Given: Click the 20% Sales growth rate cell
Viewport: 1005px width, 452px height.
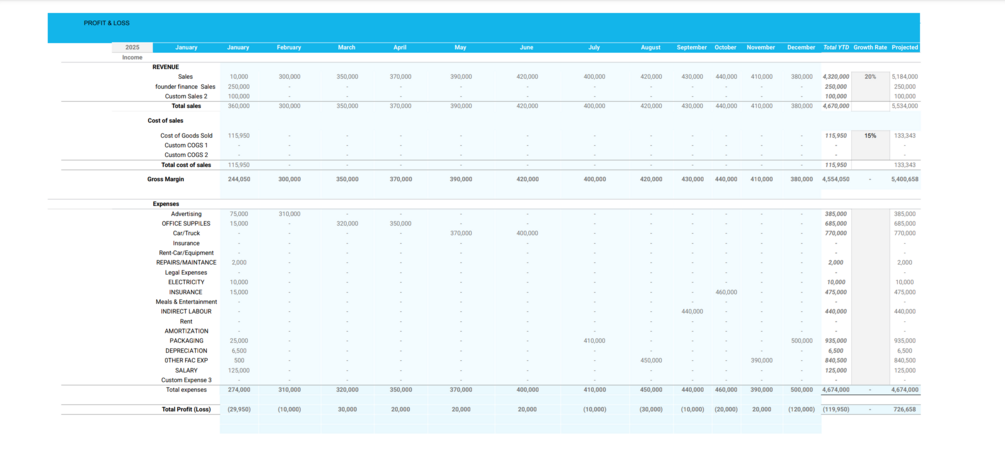Looking at the screenshot, I should point(870,76).
